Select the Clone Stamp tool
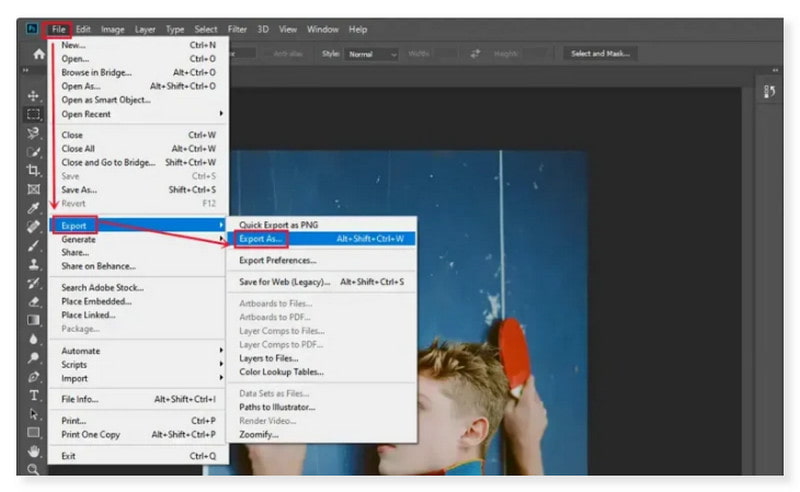 34,264
